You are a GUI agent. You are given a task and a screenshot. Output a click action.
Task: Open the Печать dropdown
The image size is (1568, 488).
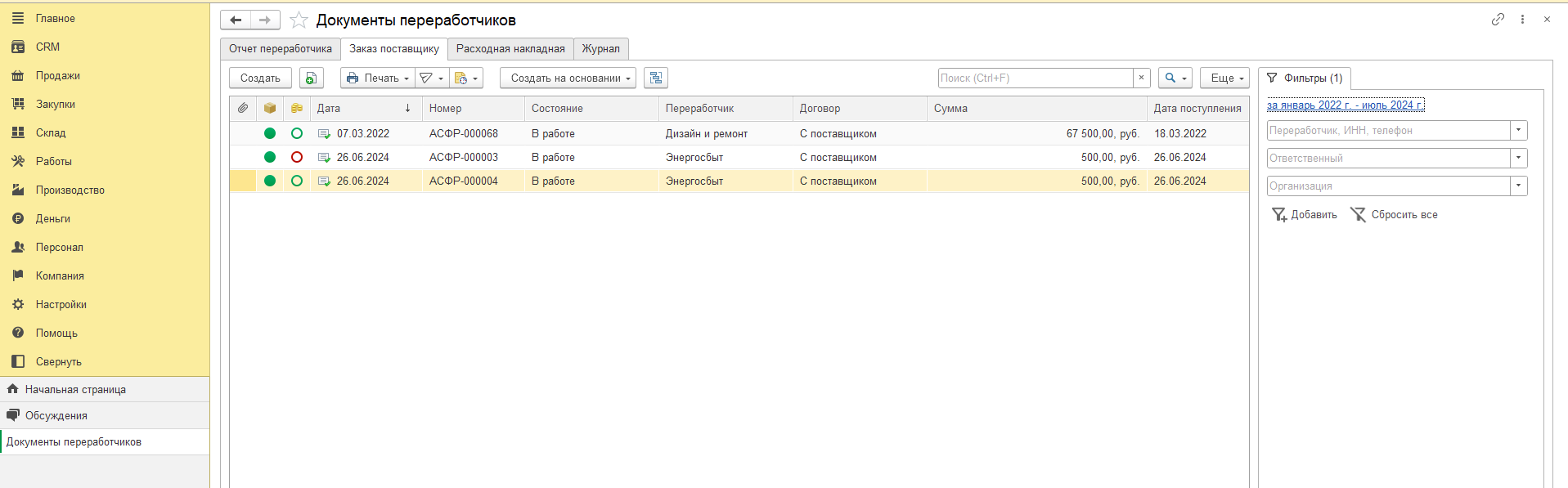378,78
